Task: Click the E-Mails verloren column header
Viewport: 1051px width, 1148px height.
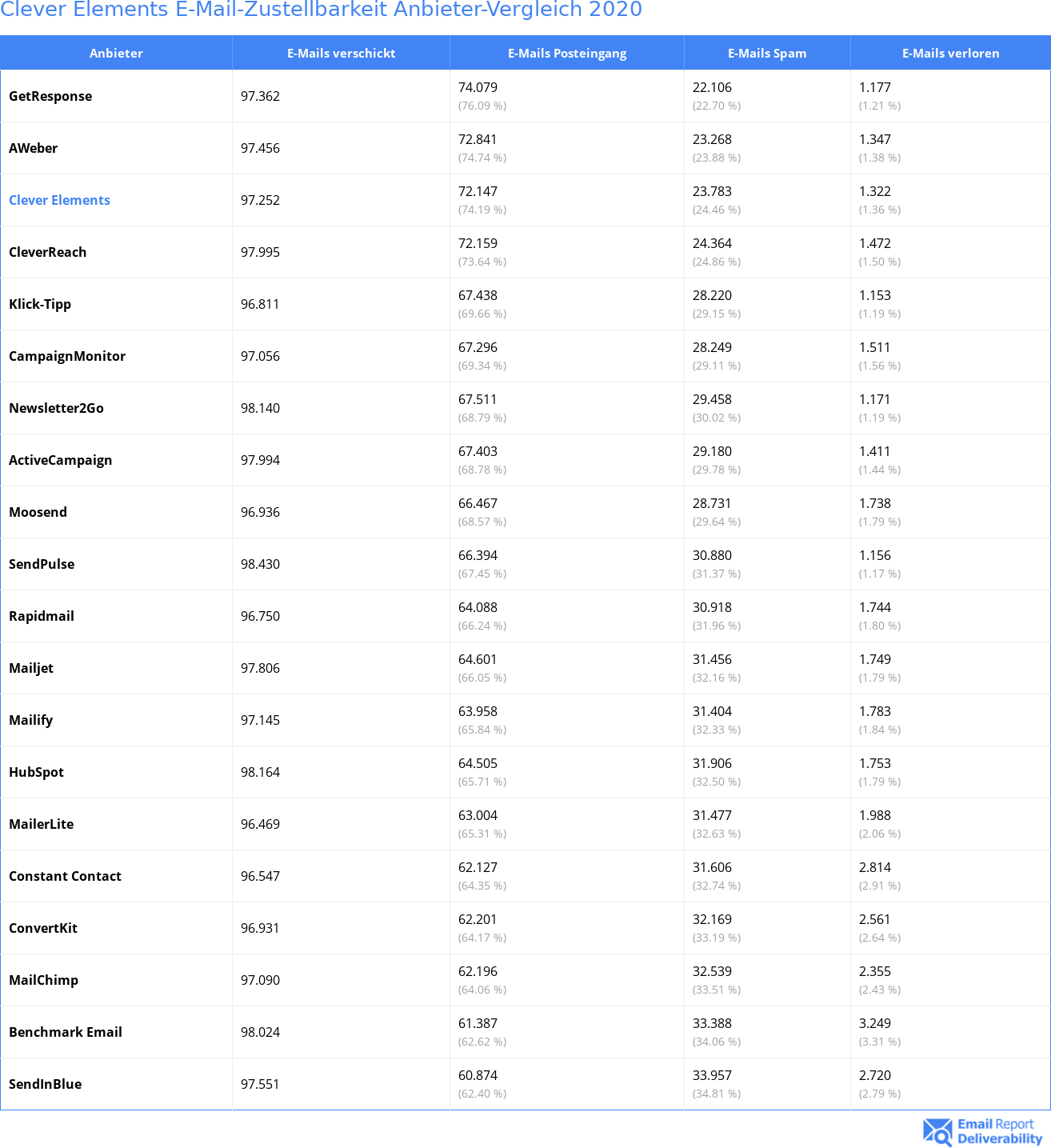Action: tap(950, 53)
